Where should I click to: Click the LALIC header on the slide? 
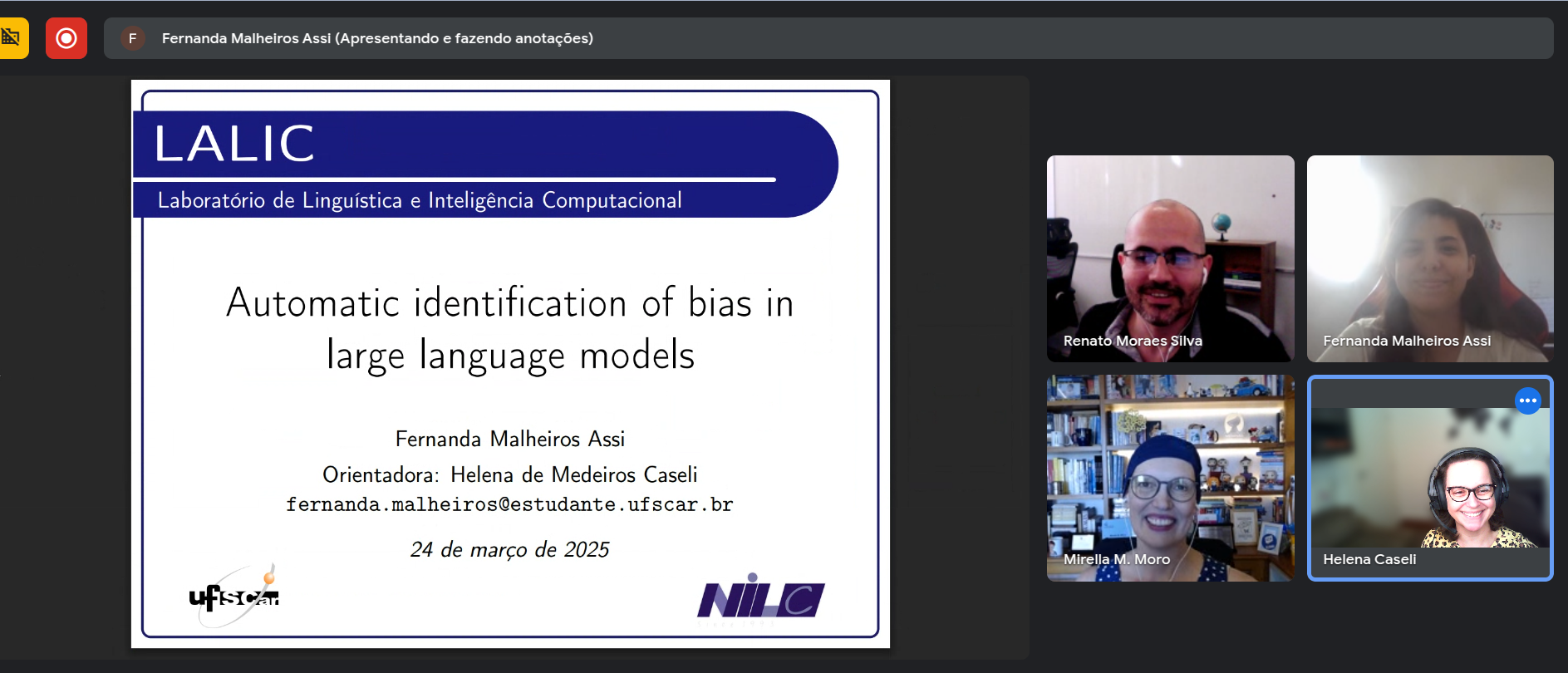(x=235, y=144)
